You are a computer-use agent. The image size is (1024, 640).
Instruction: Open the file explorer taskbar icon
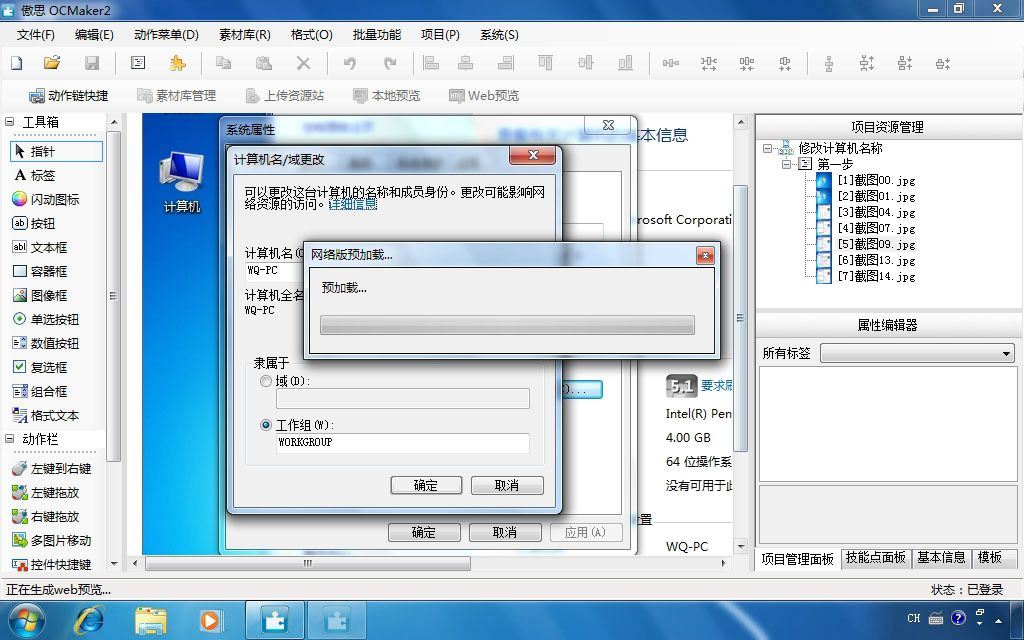click(x=150, y=620)
